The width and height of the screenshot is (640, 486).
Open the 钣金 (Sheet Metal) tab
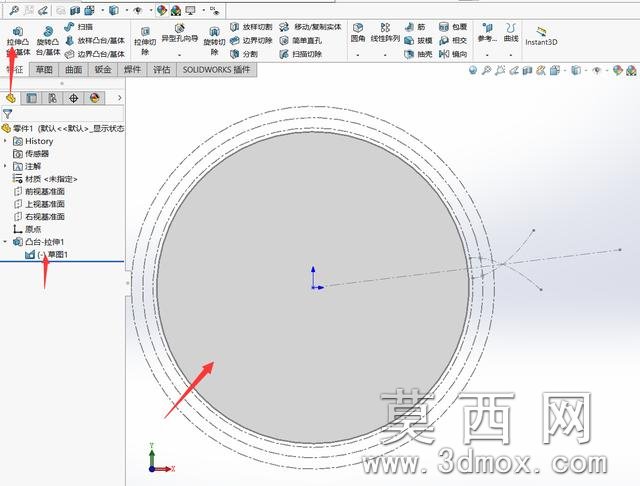click(103, 70)
